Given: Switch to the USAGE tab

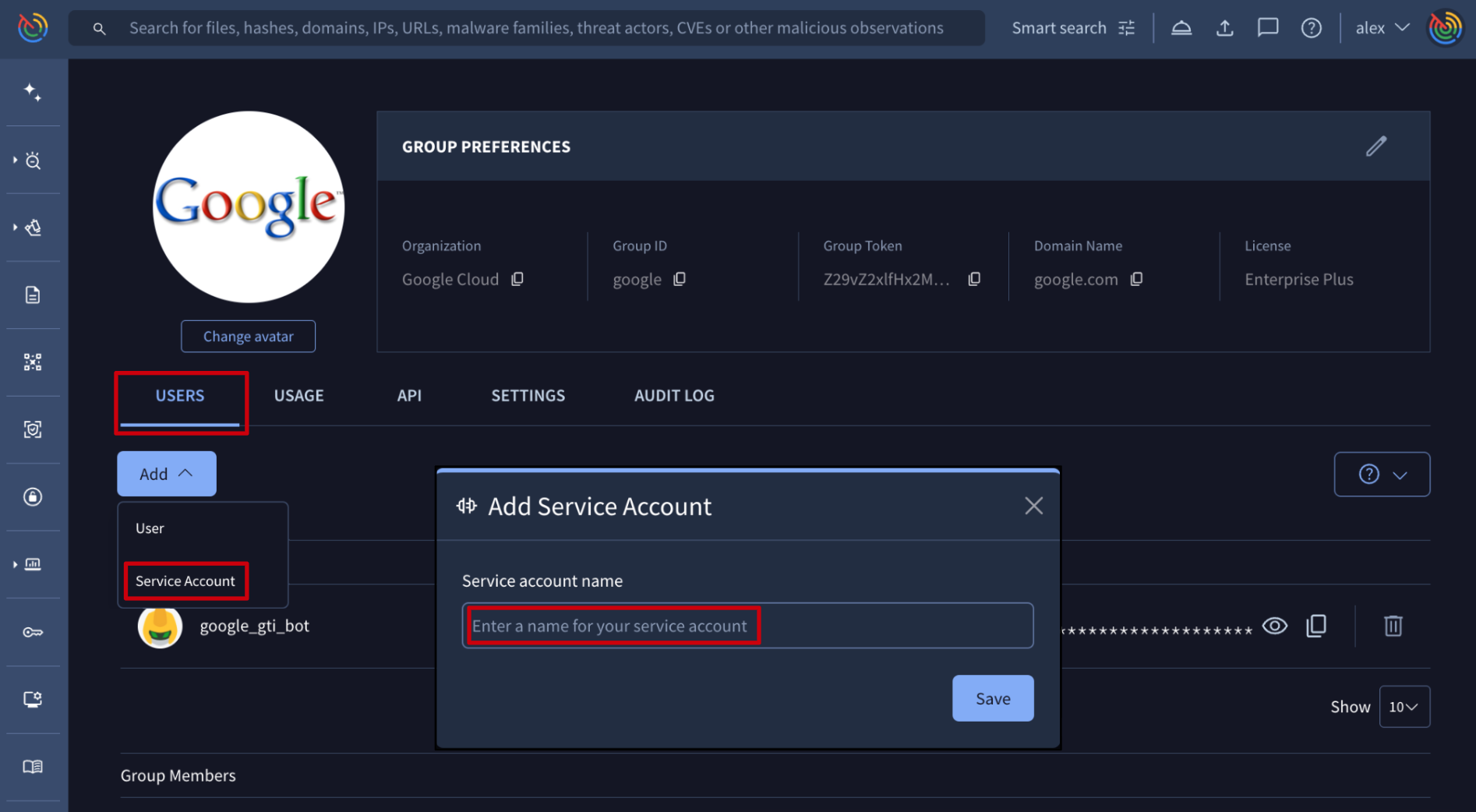Looking at the screenshot, I should pyautogui.click(x=299, y=396).
